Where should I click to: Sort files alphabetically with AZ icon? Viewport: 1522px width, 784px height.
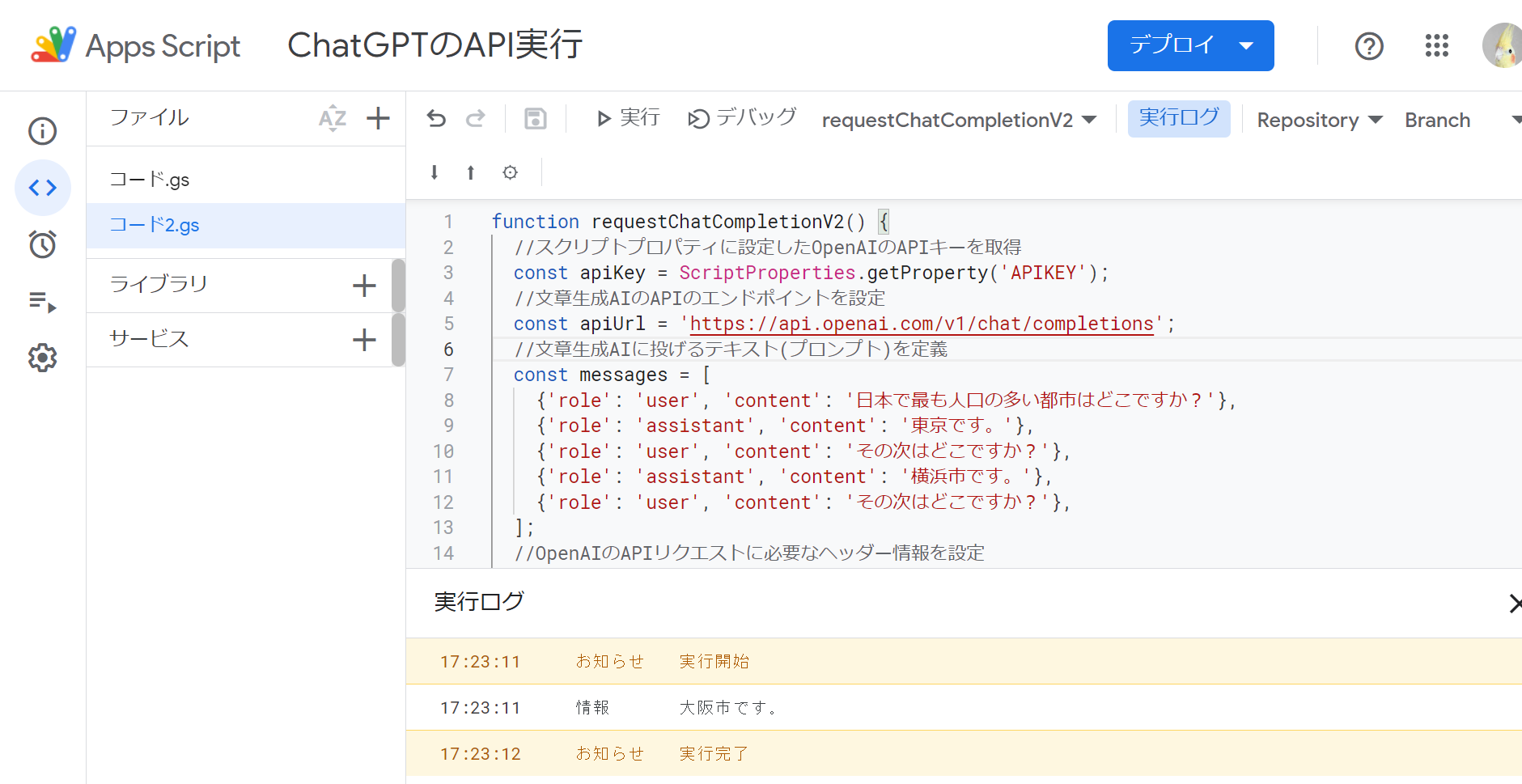tap(333, 118)
